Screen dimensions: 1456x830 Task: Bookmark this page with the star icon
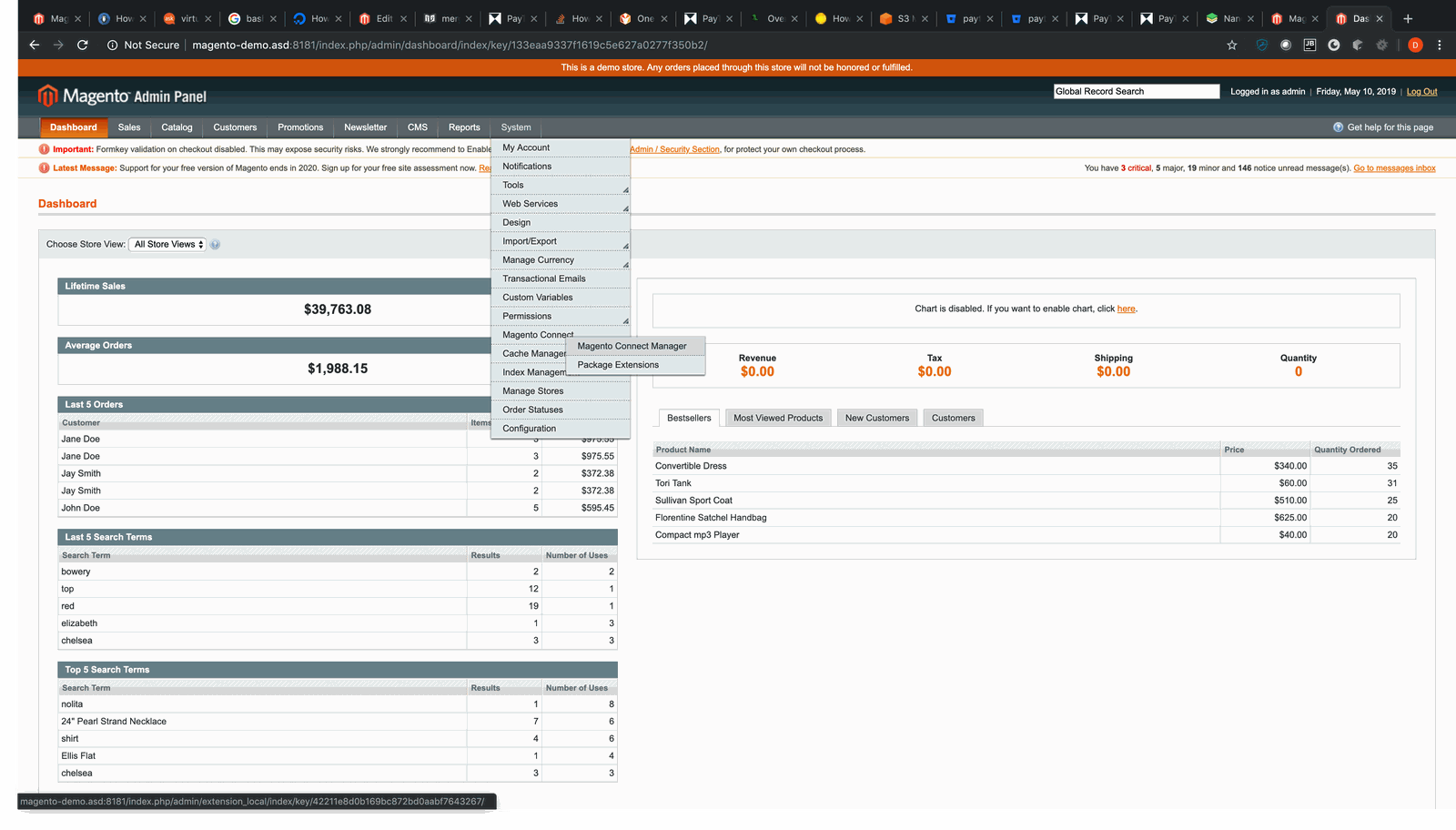click(1232, 45)
